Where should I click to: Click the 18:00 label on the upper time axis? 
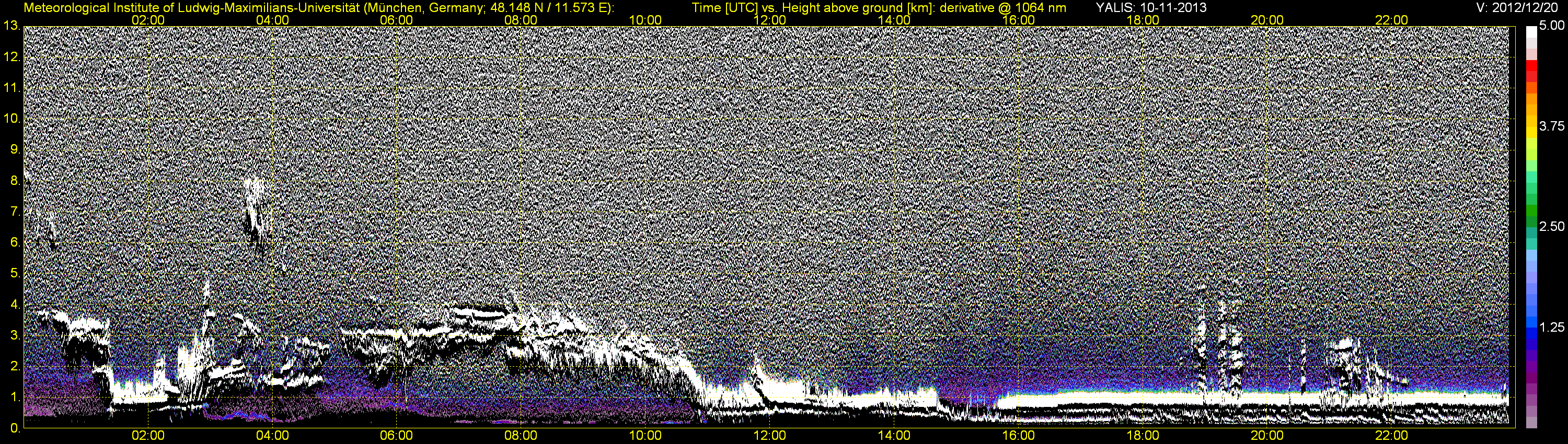point(1143,20)
